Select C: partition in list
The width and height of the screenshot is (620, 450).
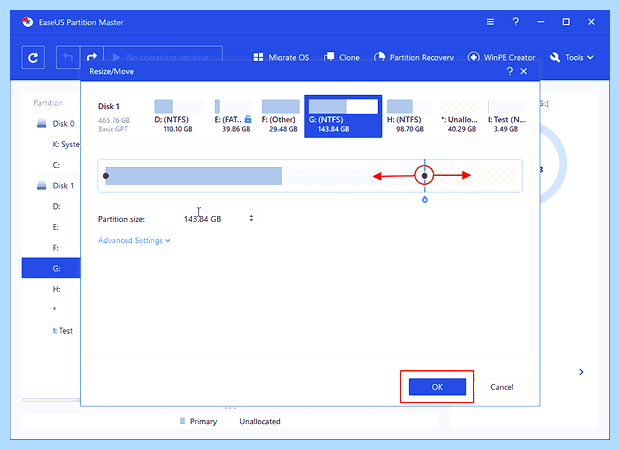(56, 165)
